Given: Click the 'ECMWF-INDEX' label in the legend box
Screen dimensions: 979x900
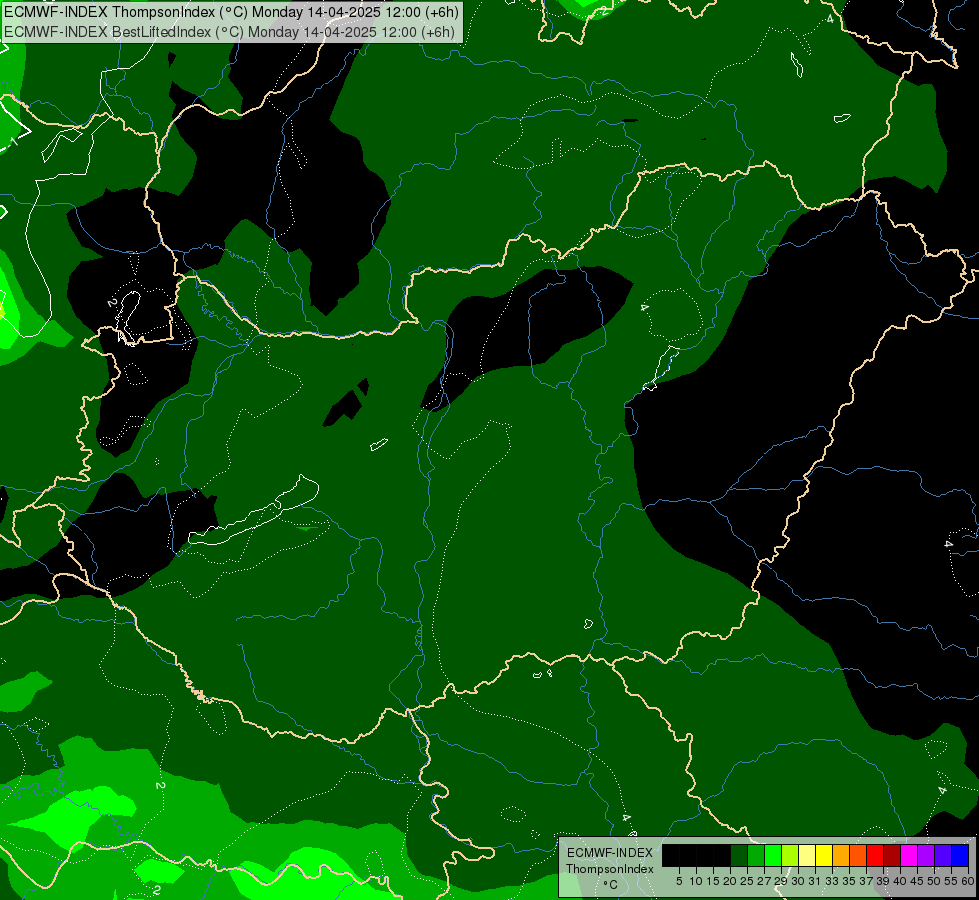Looking at the screenshot, I should pyautogui.click(x=610, y=853).
